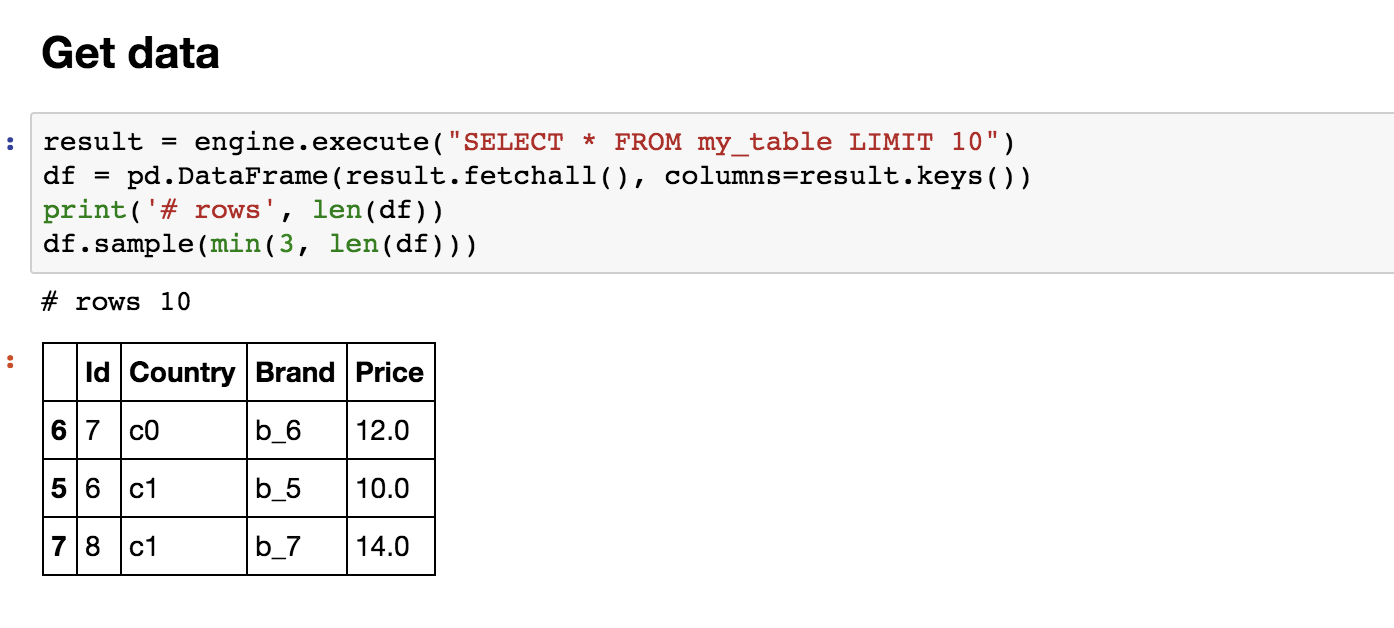This screenshot has width=1394, height=628.
Task: Click the Brand column header
Action: (296, 372)
